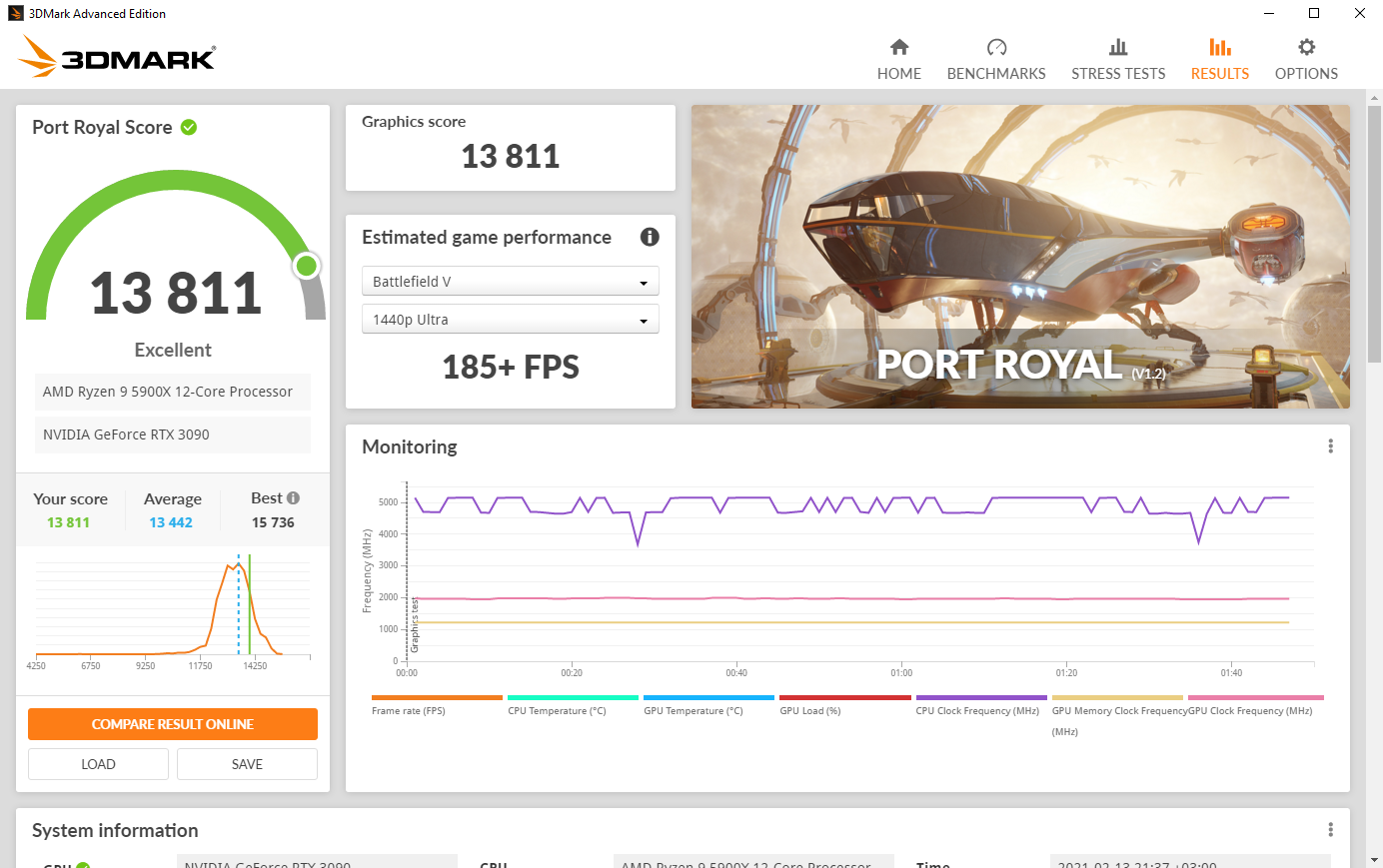Toggle CPU Temperature legend series
1383x868 pixels.
point(573,704)
